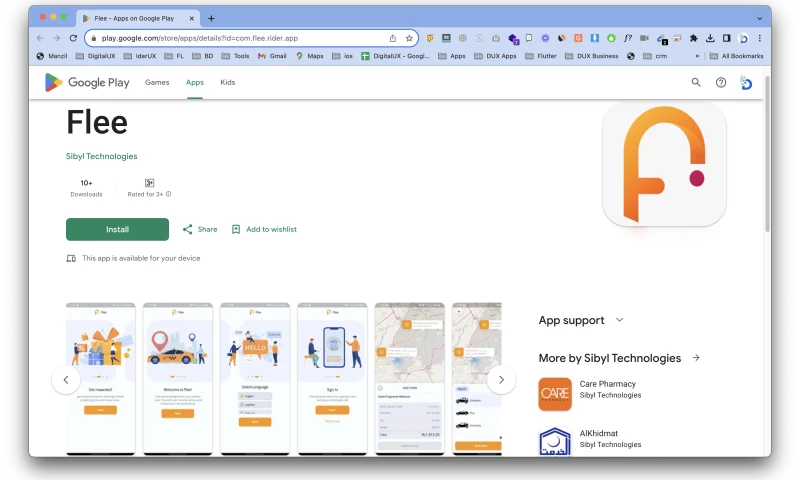Image resolution: width=800 pixels, height=480 pixels.
Task: Expand the App support section
Action: pos(619,320)
